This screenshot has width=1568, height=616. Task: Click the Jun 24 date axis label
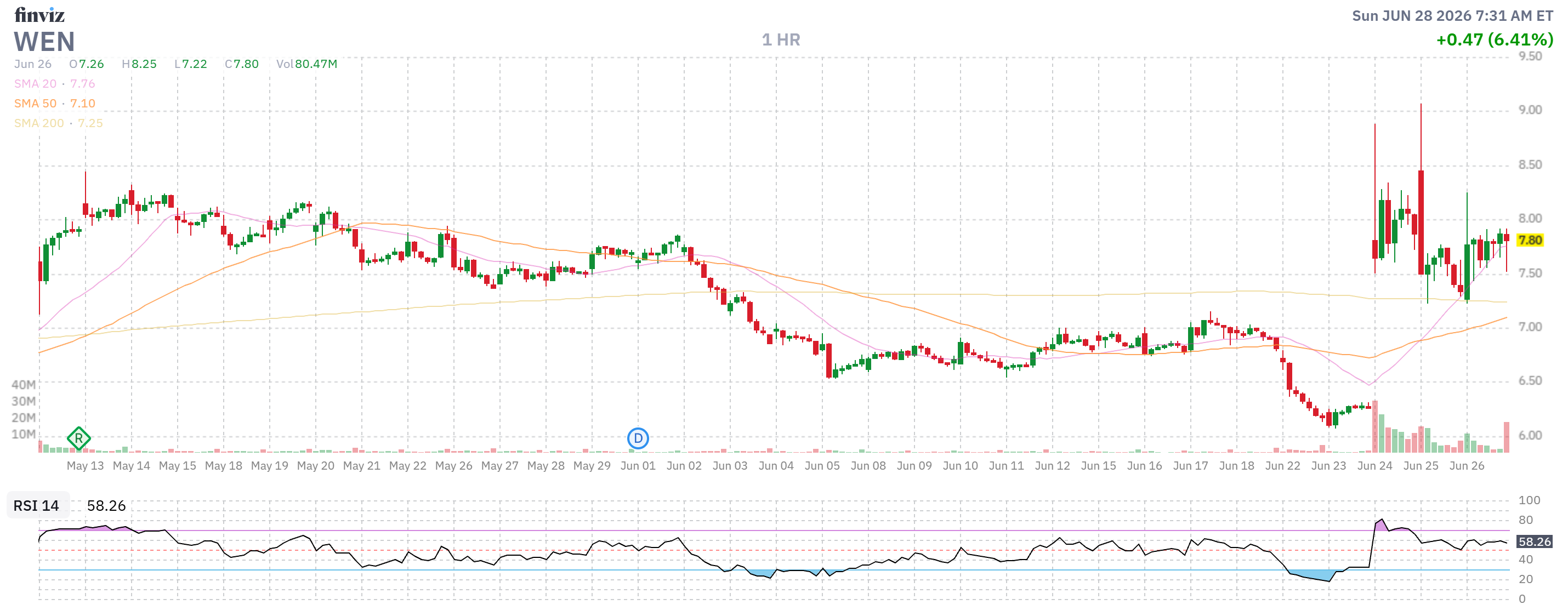click(x=1375, y=466)
